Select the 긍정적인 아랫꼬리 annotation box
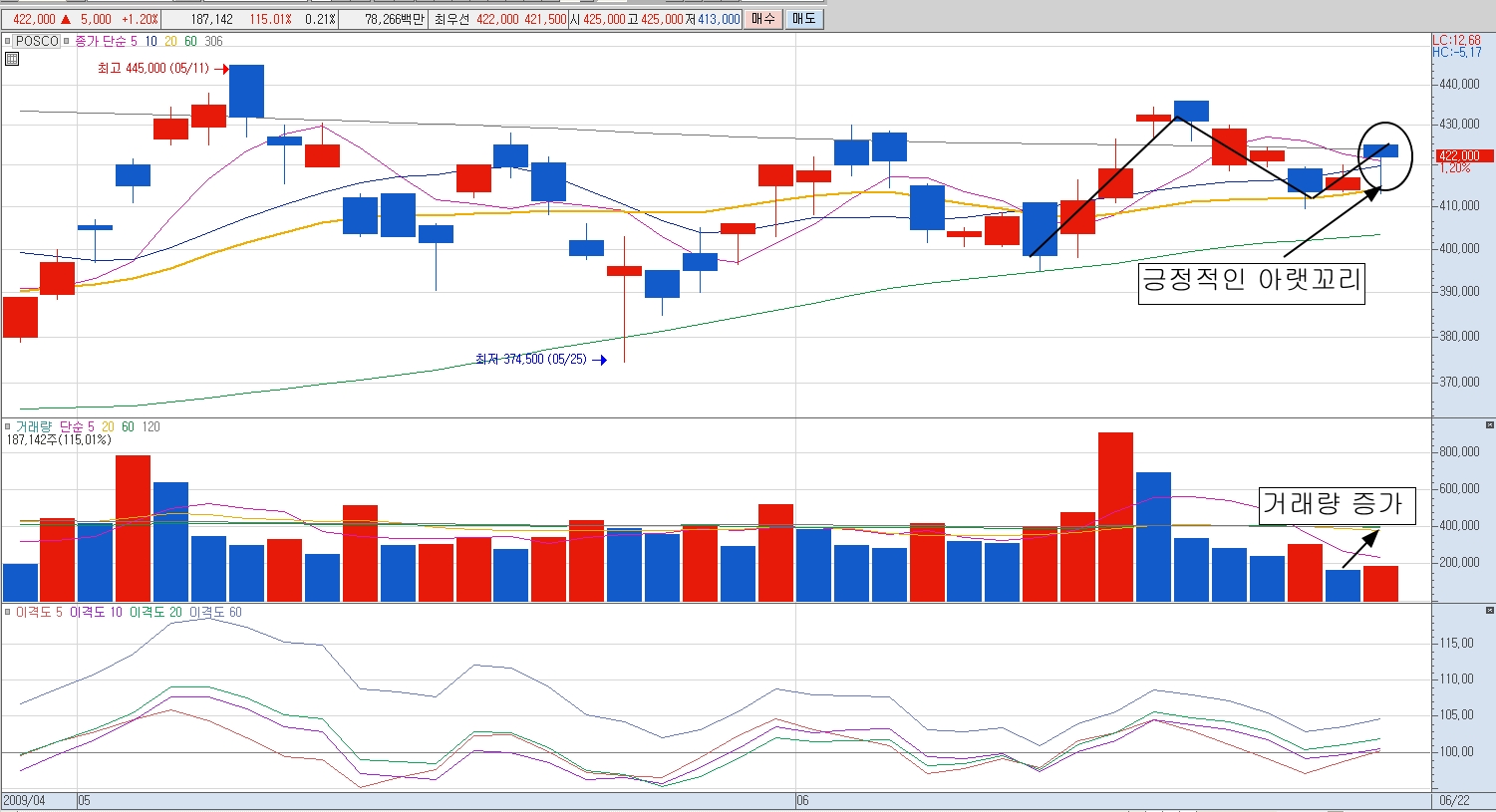The image size is (1496, 812). tap(1252, 281)
